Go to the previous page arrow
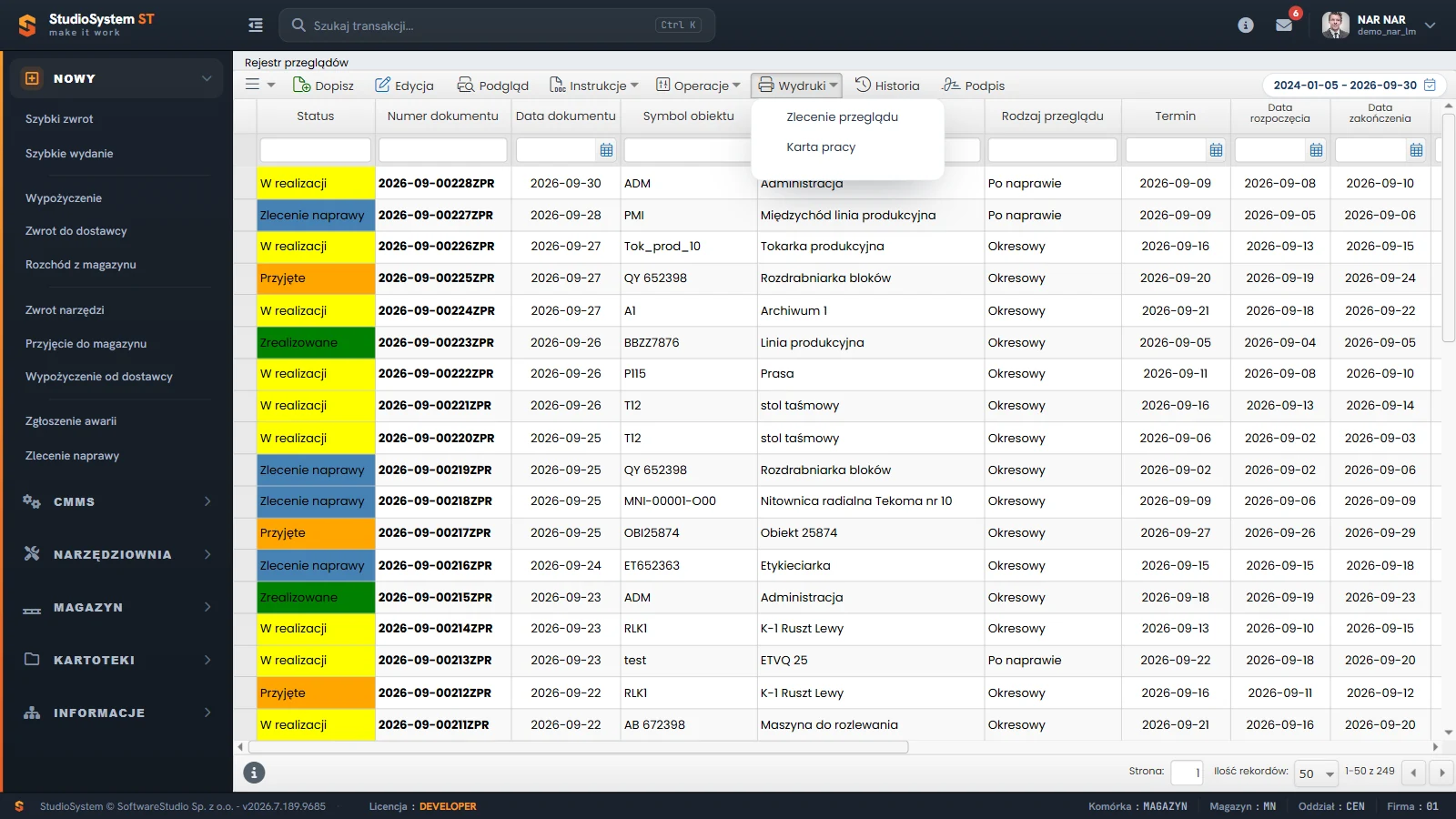The width and height of the screenshot is (1456, 819). 1413,773
